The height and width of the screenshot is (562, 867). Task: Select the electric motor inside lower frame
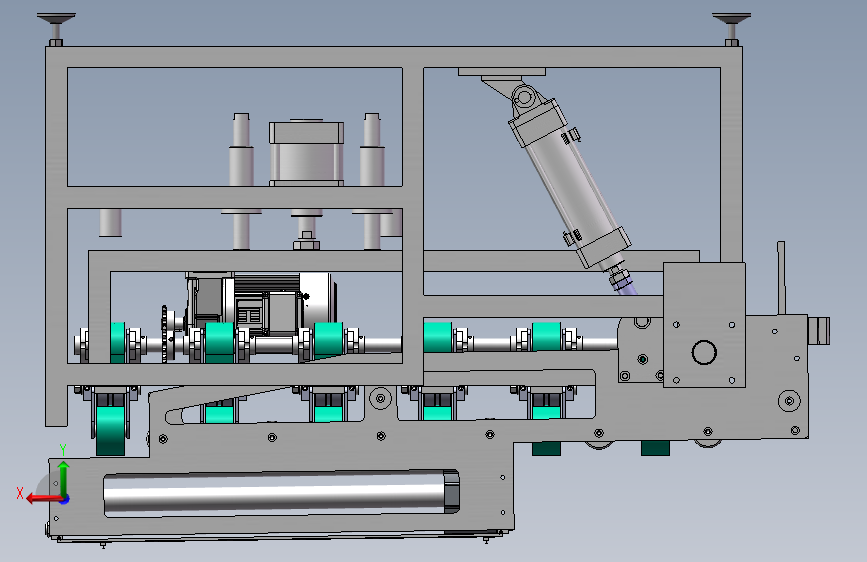coord(261,303)
